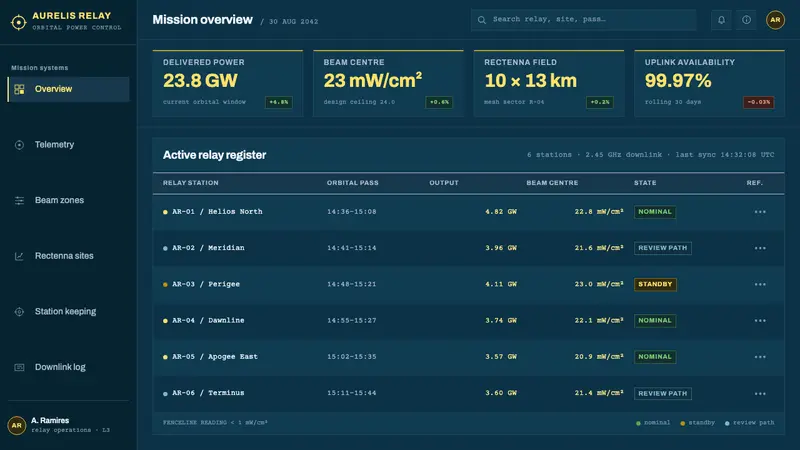Click the REVIEW PATH badge for AR-06
Screen dimensions: 800x450
point(662,393)
